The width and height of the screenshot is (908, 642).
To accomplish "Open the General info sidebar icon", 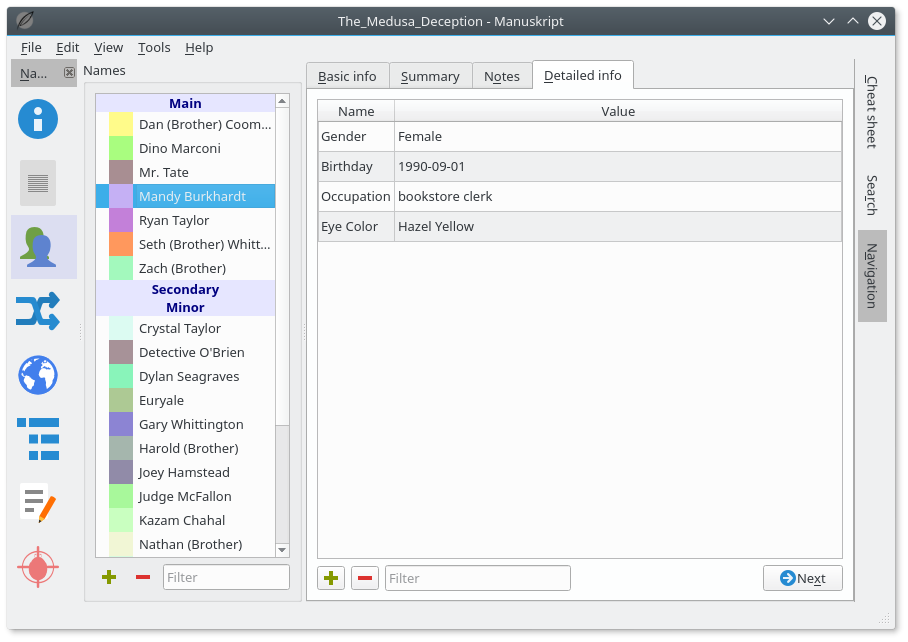I will tap(38, 119).
